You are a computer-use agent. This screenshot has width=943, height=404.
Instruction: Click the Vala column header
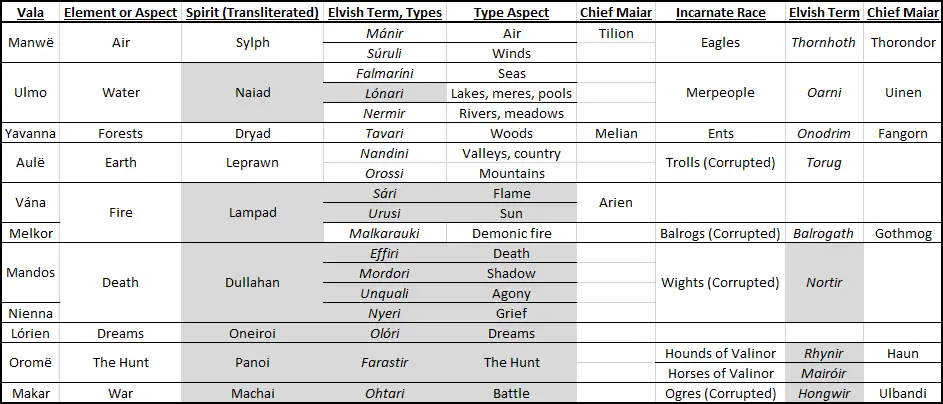tap(30, 12)
